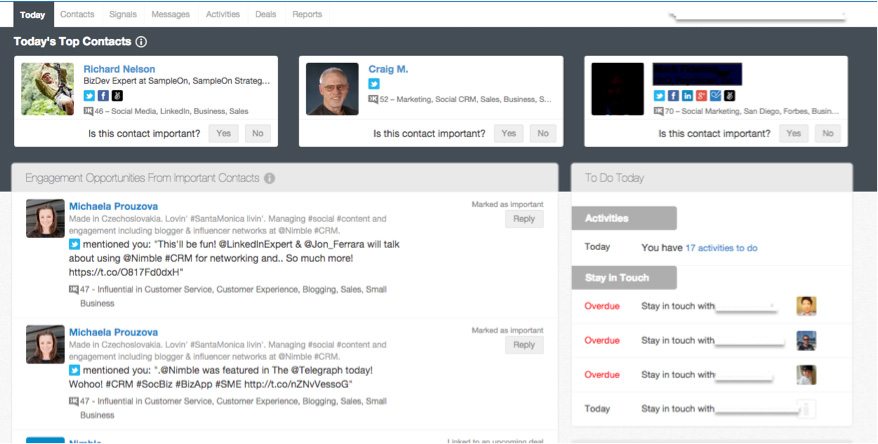Open the Contacts tab
878x444 pixels.
tap(77, 15)
